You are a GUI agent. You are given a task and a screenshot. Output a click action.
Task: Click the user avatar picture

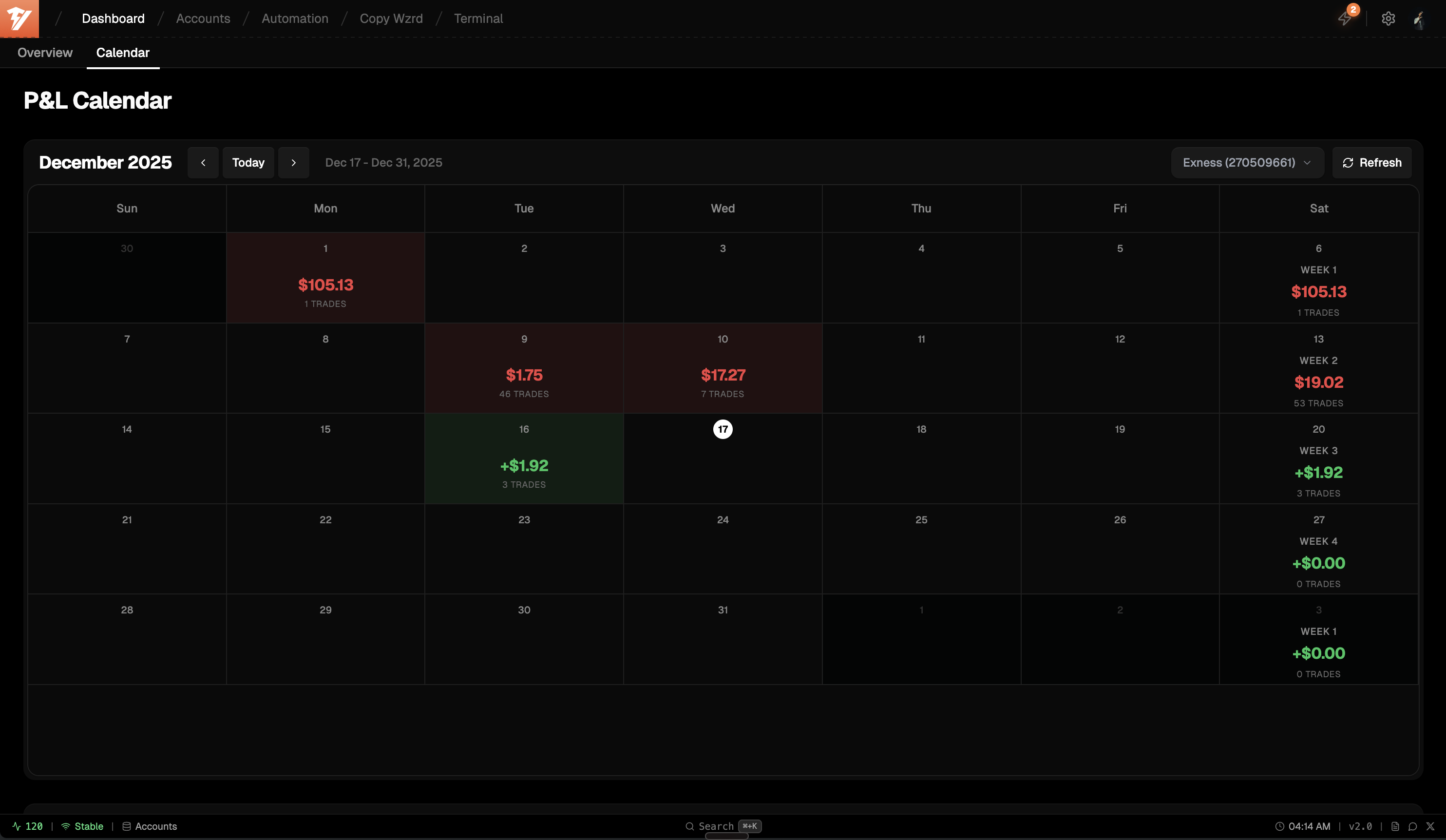tap(1421, 19)
